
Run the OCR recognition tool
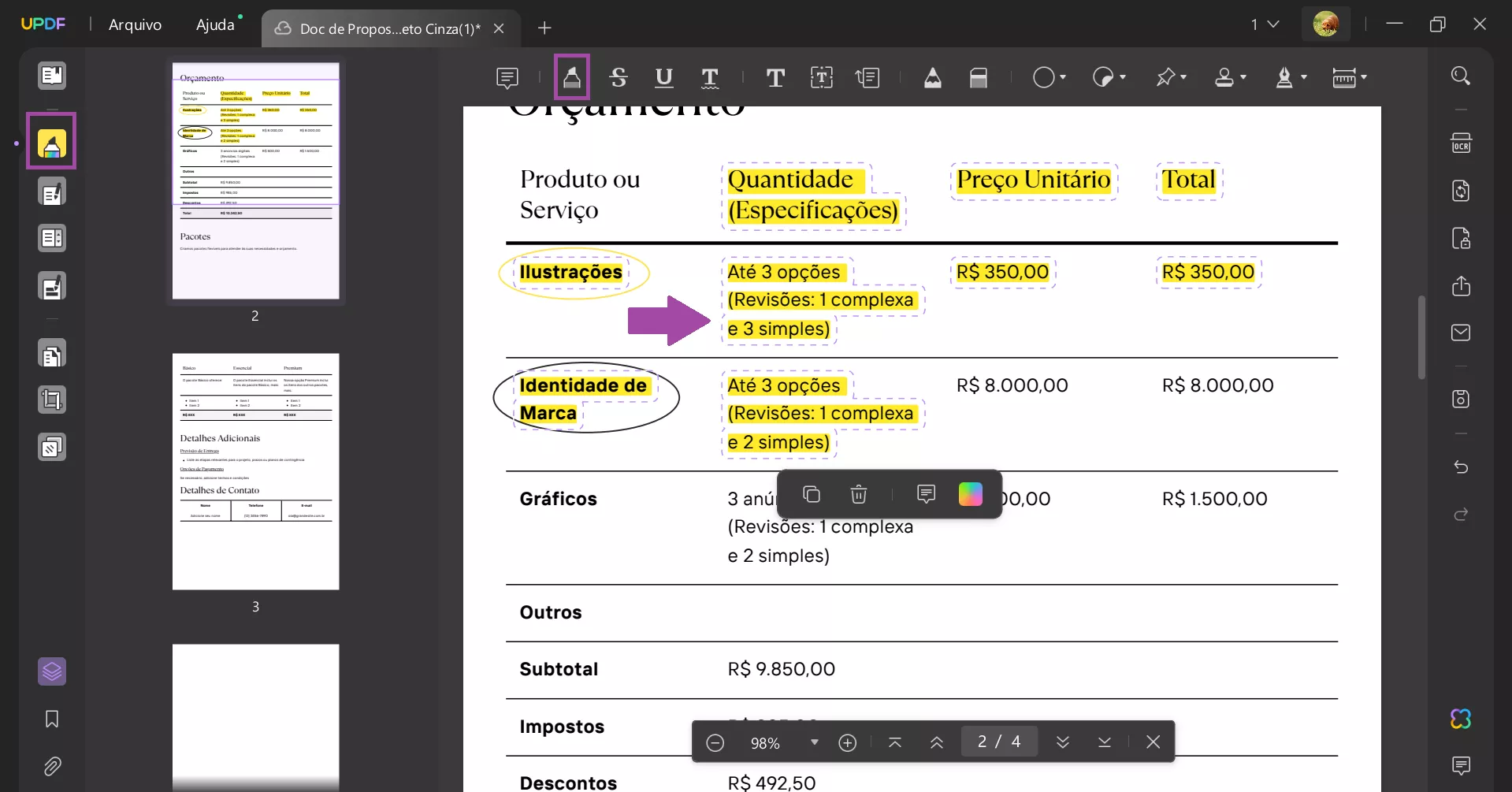point(1461,143)
